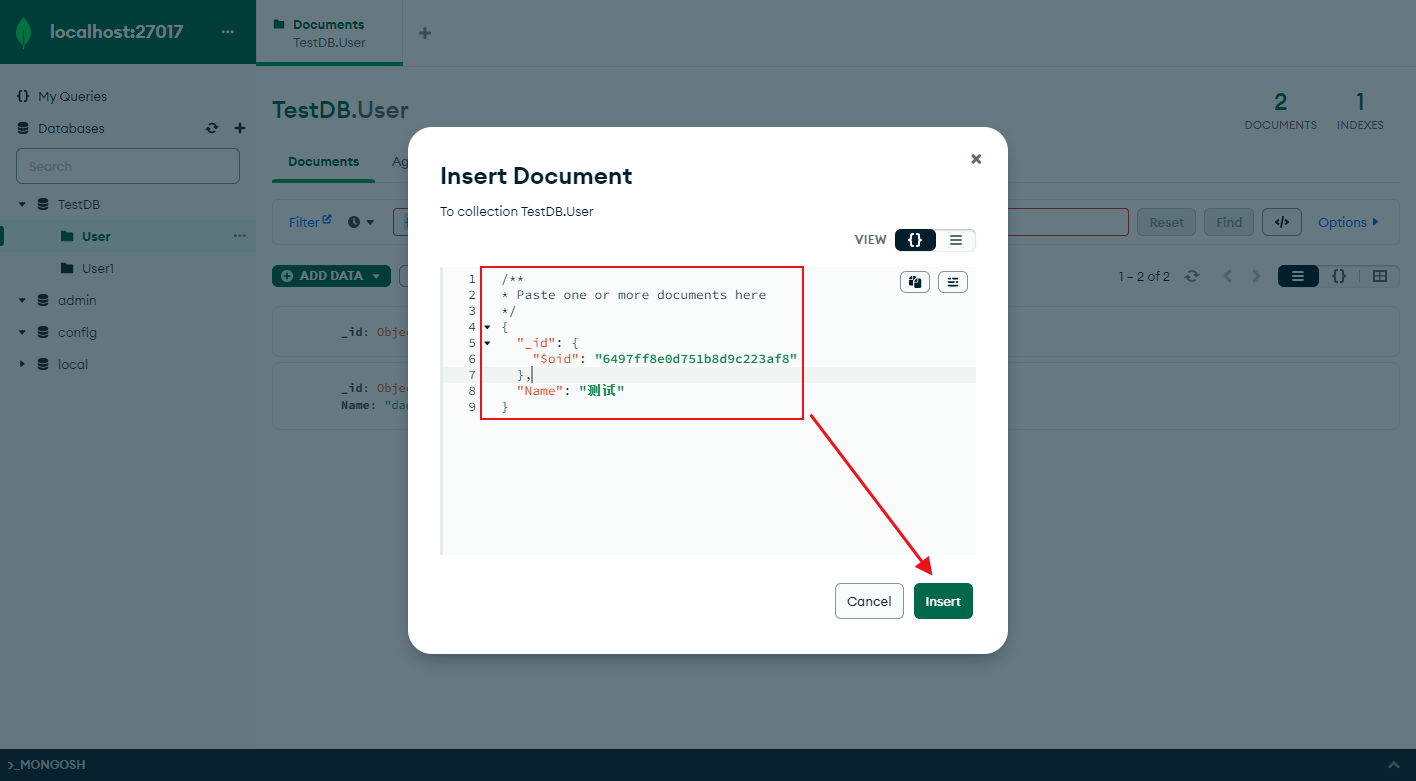The image size is (1416, 781).
Task: Go to the next page of documents
Action: pos(1257,276)
